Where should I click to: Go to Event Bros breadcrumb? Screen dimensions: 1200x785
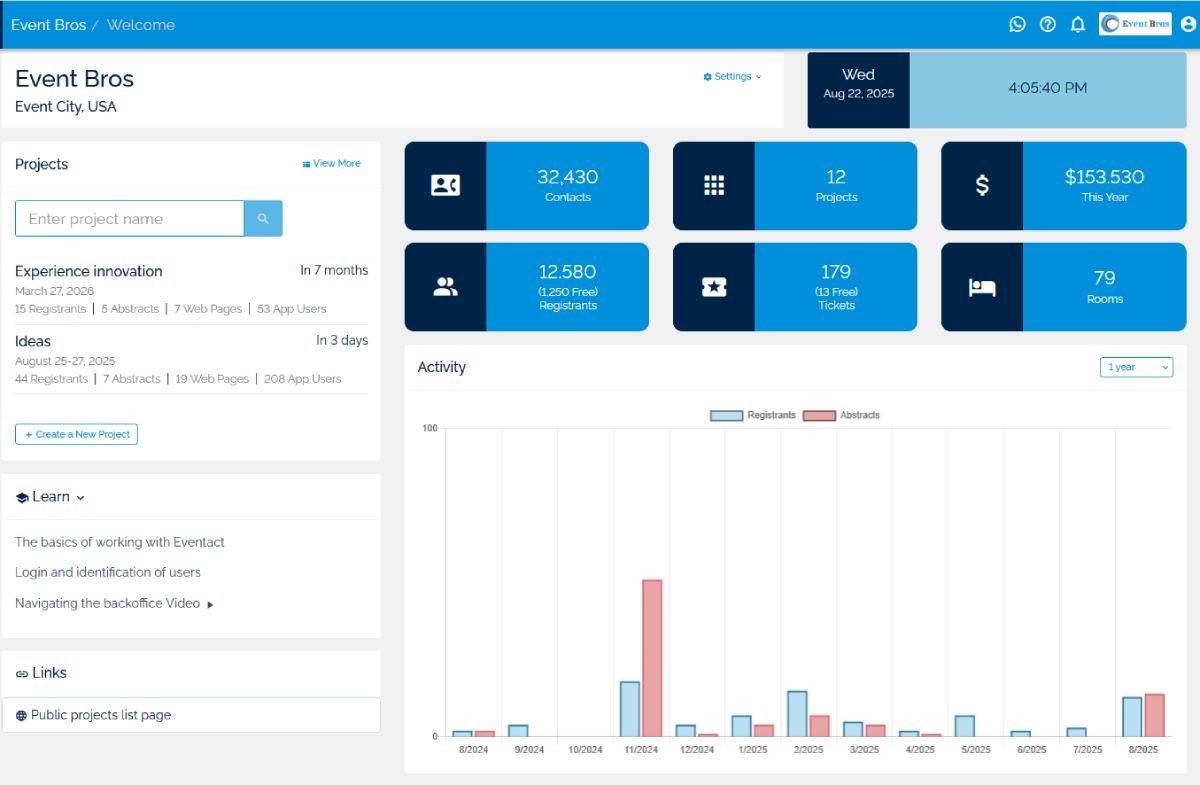pos(48,25)
